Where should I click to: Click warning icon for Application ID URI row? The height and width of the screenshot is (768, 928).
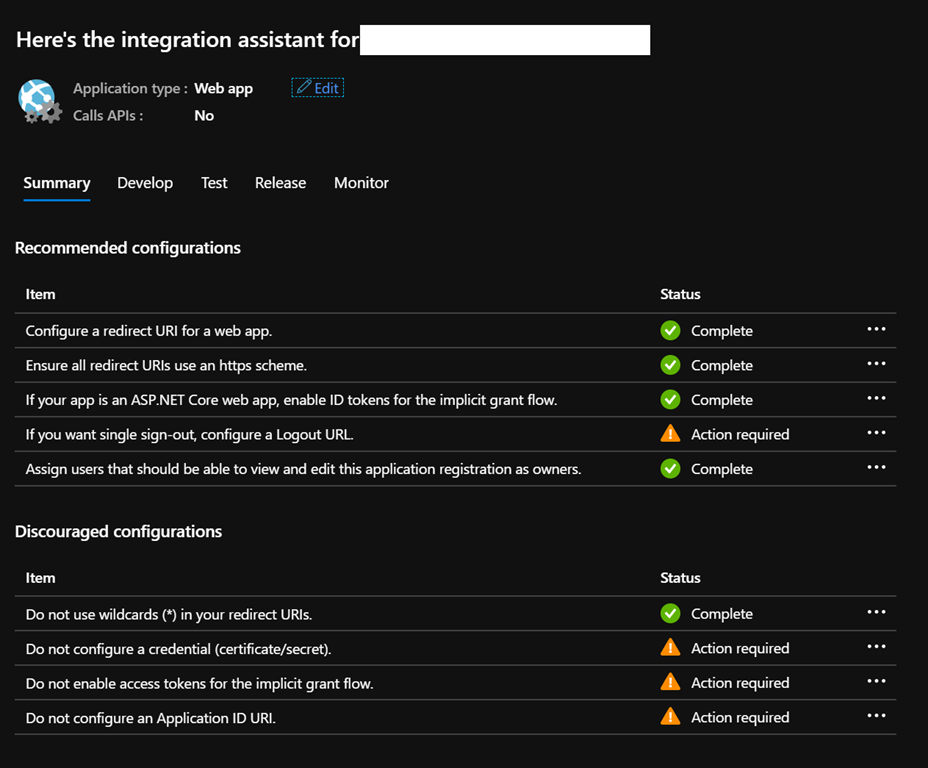point(670,717)
